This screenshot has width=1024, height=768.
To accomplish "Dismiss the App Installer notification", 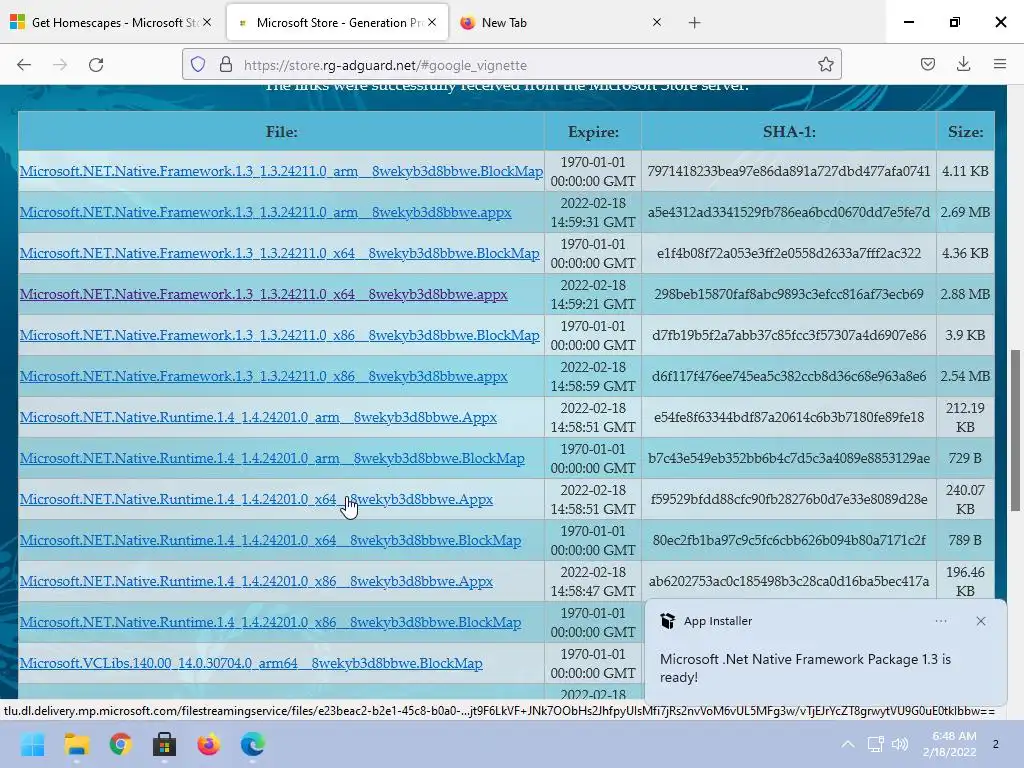I will 980,621.
